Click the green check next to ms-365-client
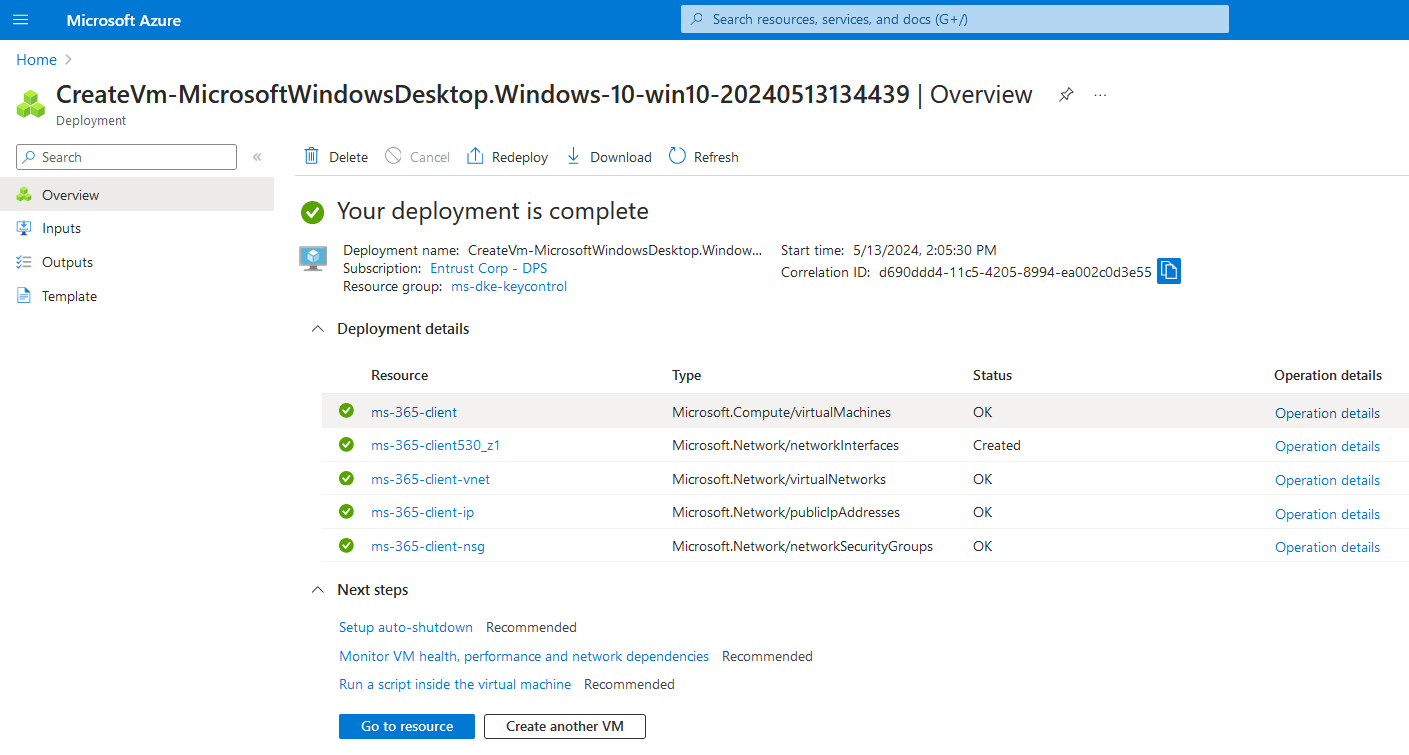The height and width of the screenshot is (755, 1409). point(346,411)
